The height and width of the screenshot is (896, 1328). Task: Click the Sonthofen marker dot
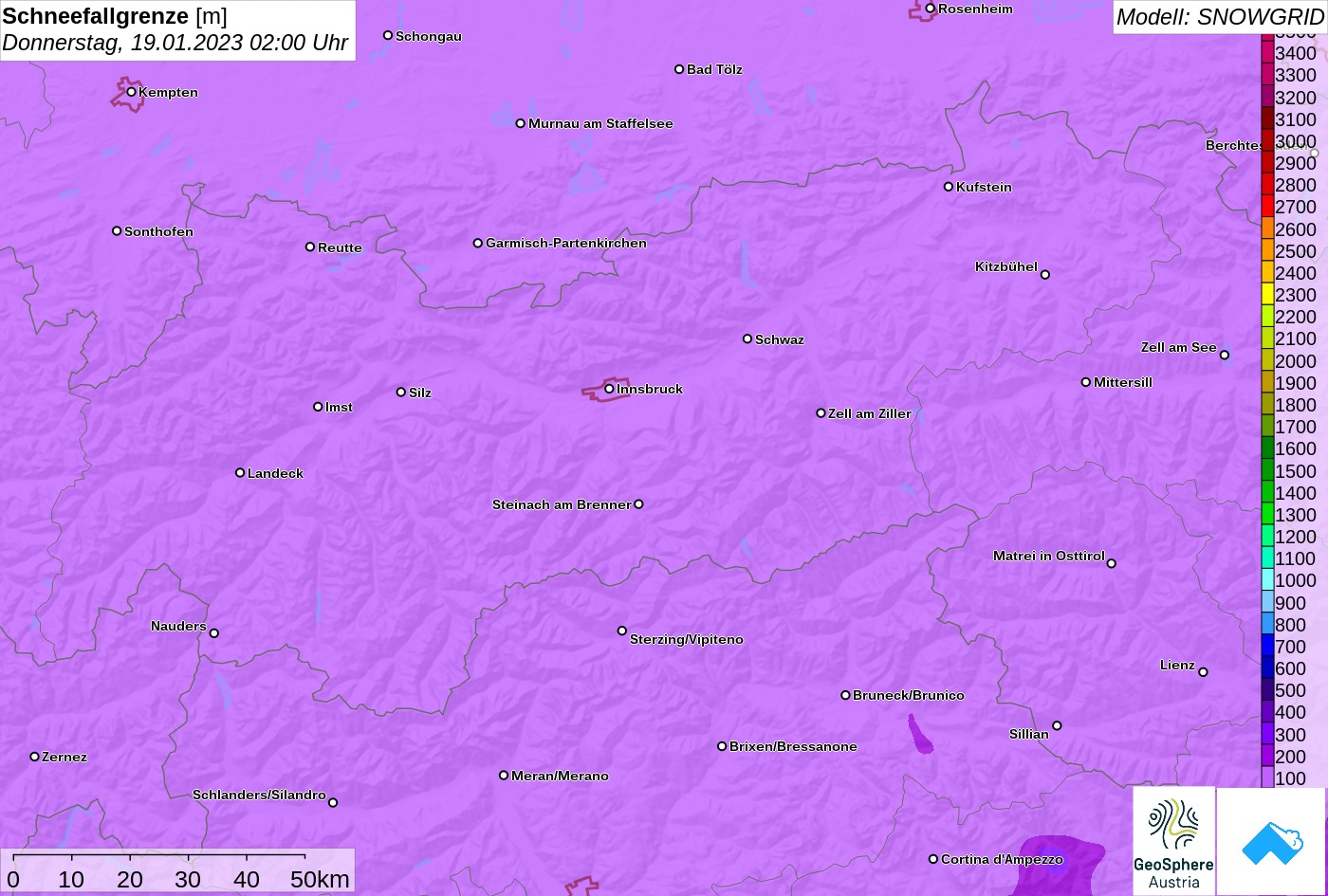pos(117,231)
